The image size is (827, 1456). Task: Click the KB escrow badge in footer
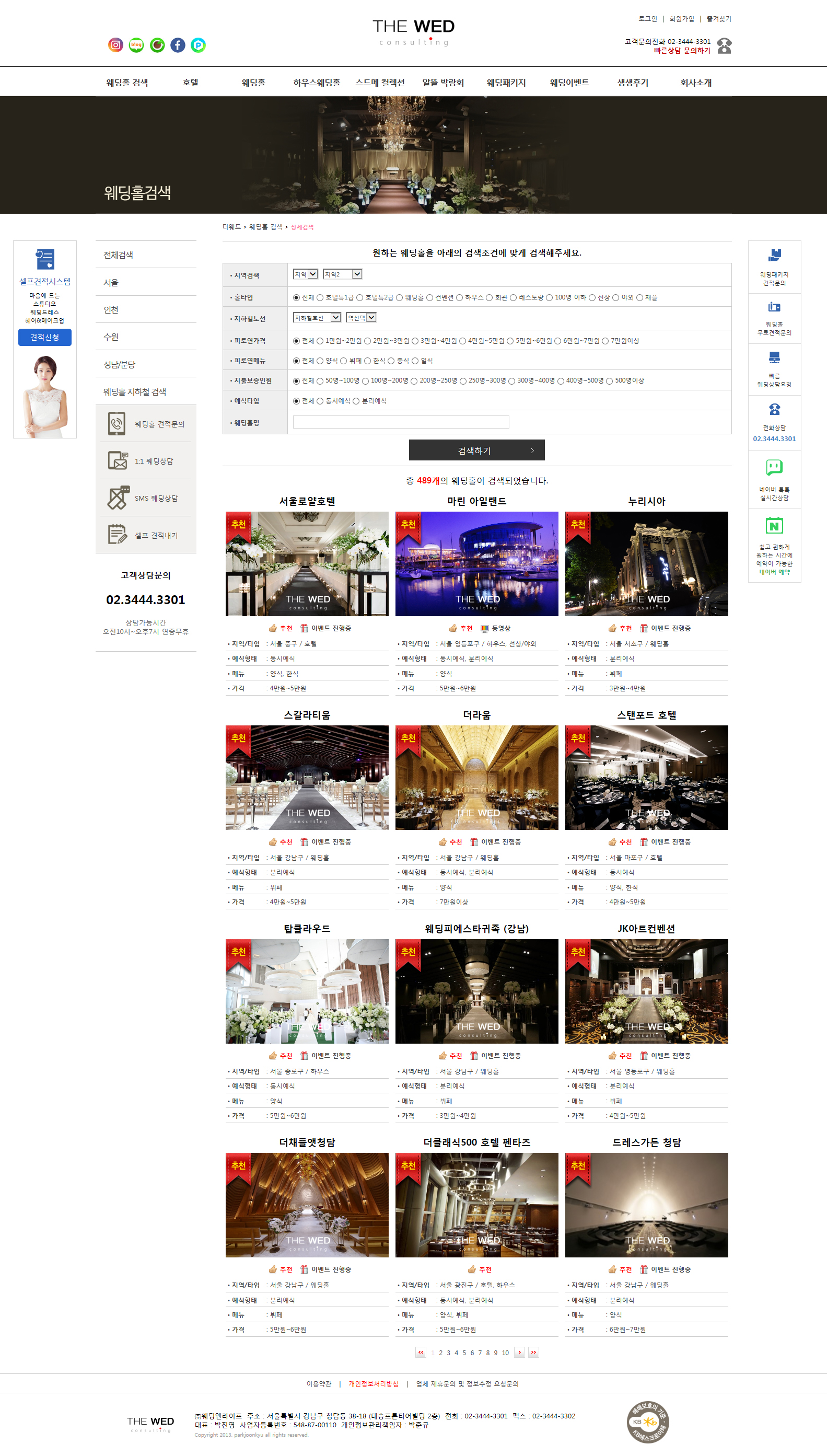pos(647,1422)
